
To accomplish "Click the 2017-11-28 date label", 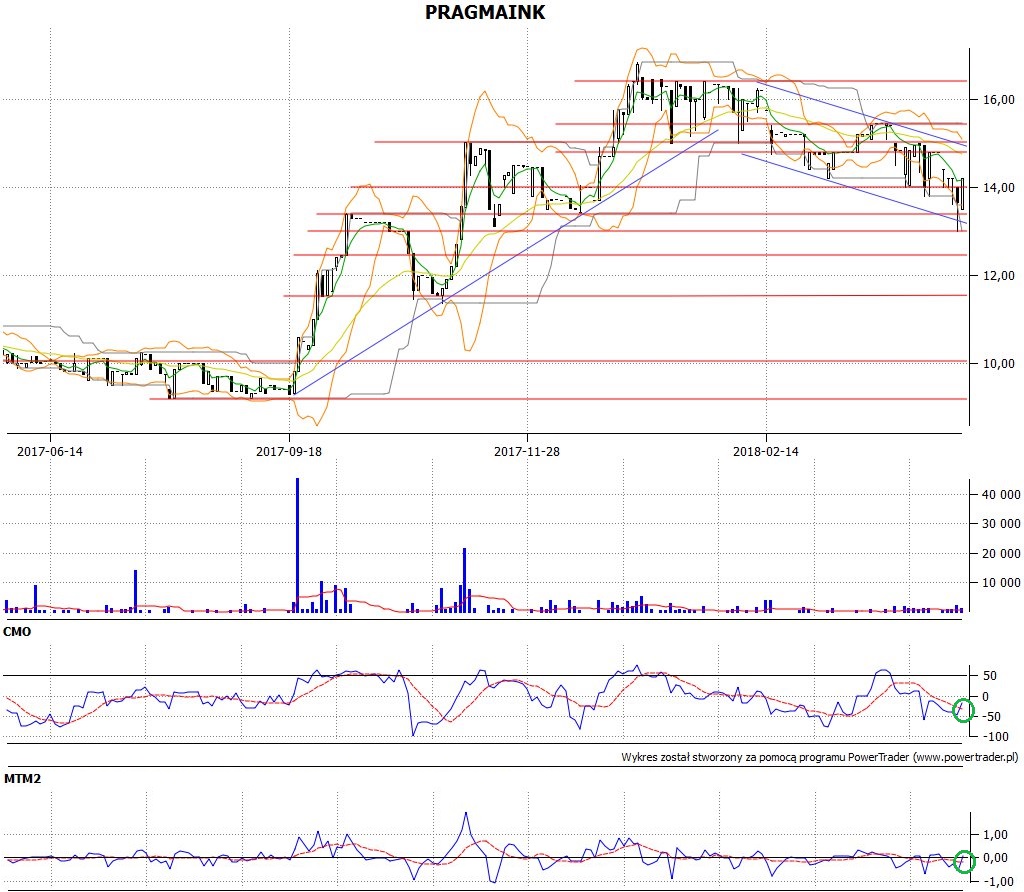I will [527, 451].
